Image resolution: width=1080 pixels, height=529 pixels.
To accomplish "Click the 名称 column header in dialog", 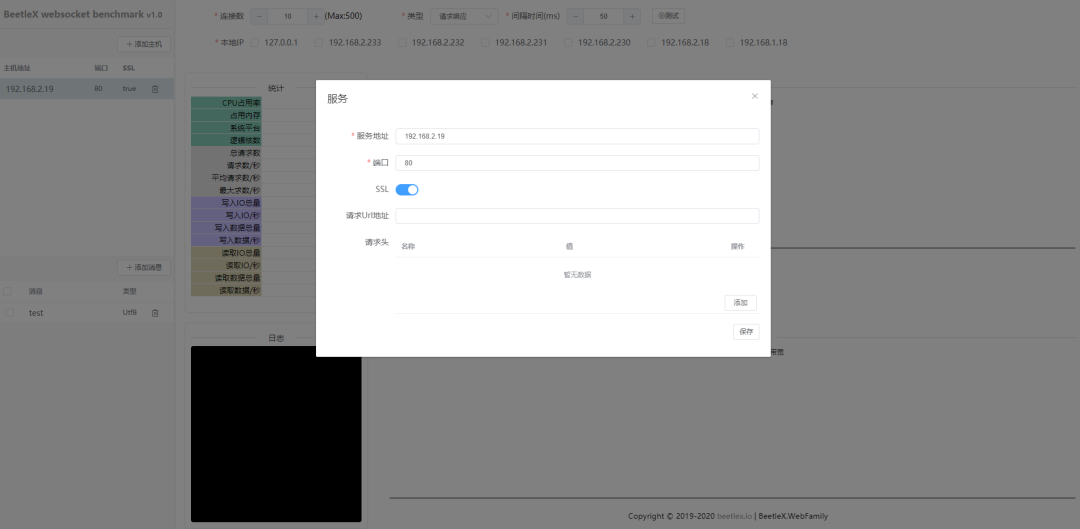I will pos(408,247).
